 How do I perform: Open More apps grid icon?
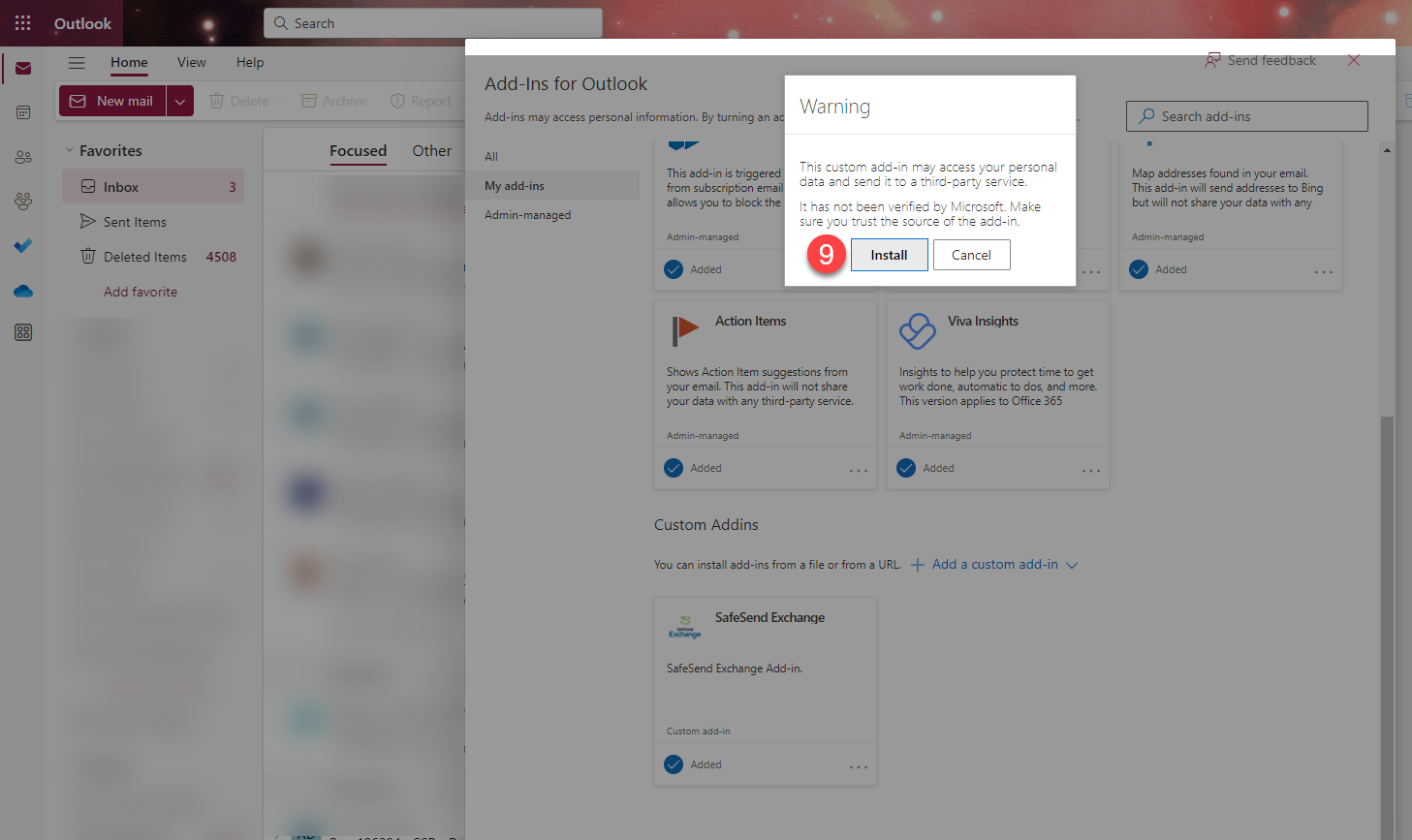coord(23,332)
